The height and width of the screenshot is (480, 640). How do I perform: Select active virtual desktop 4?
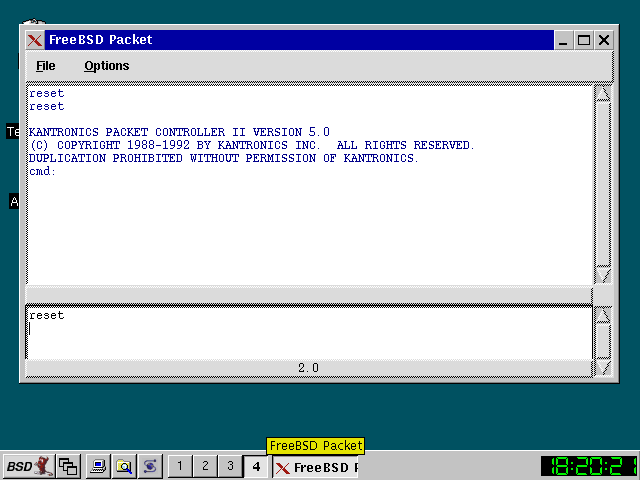coord(256,466)
